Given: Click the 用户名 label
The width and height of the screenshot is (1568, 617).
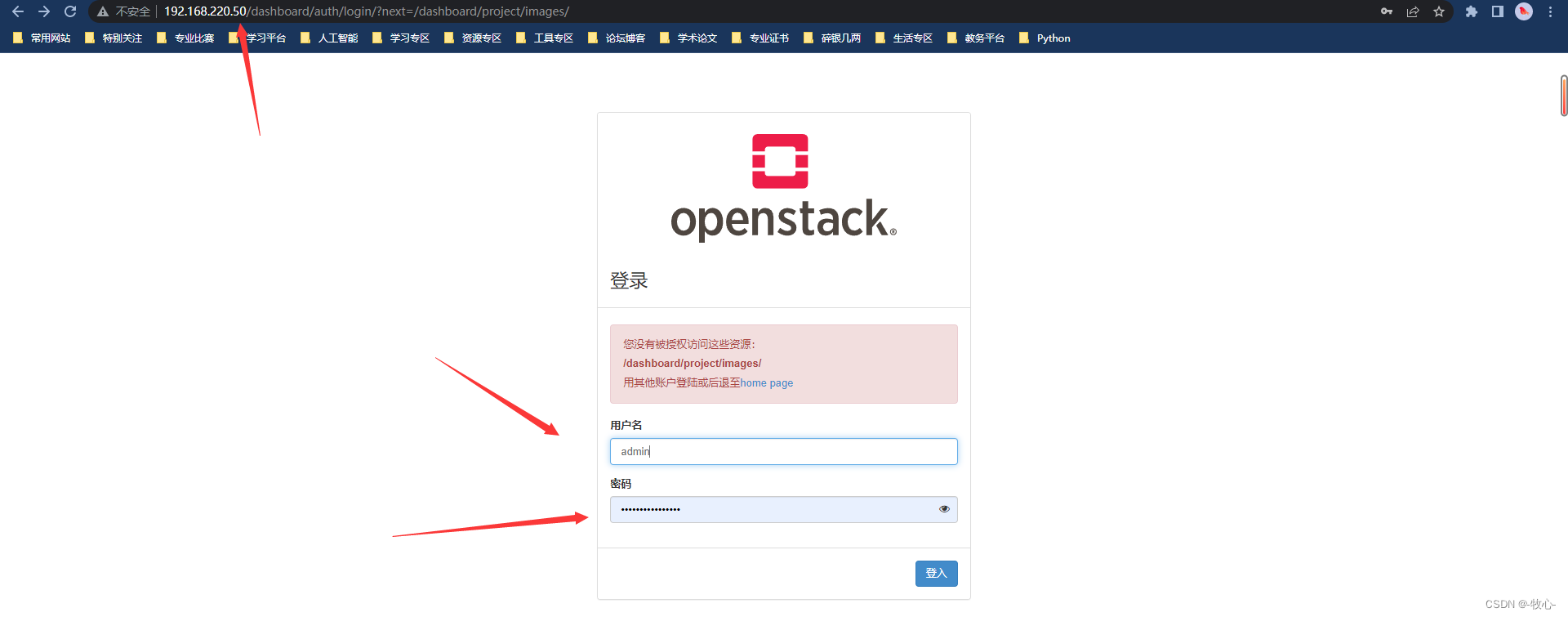Looking at the screenshot, I should coord(626,425).
